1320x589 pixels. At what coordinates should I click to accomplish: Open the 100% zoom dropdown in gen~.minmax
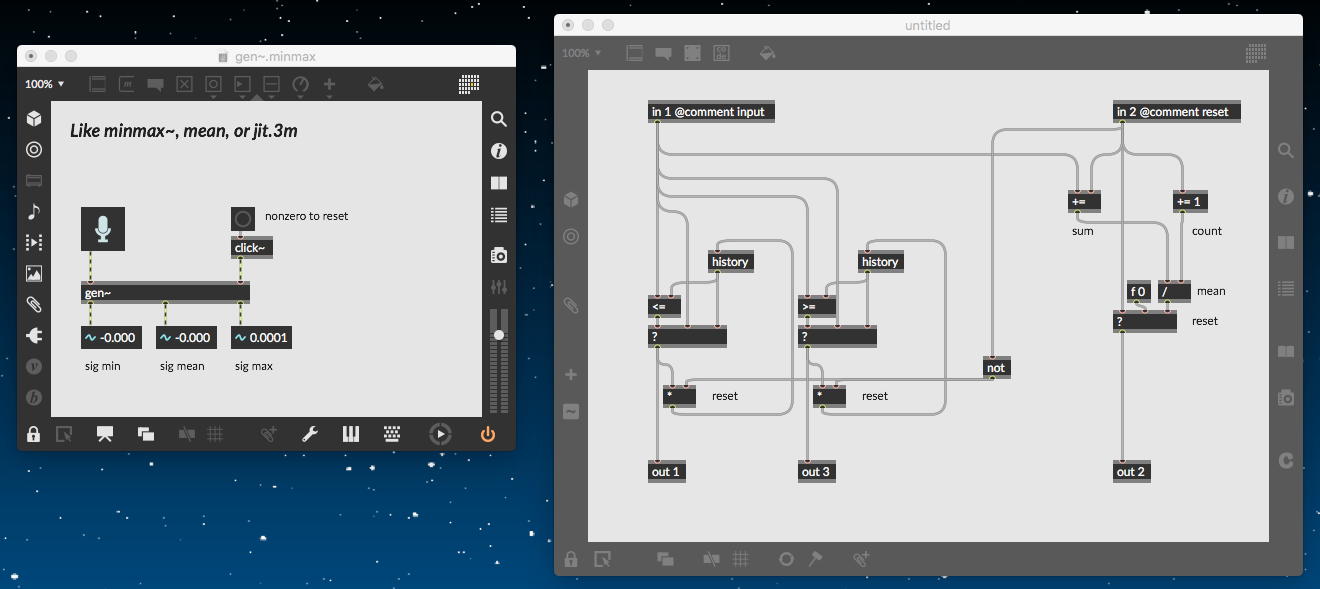pos(45,85)
